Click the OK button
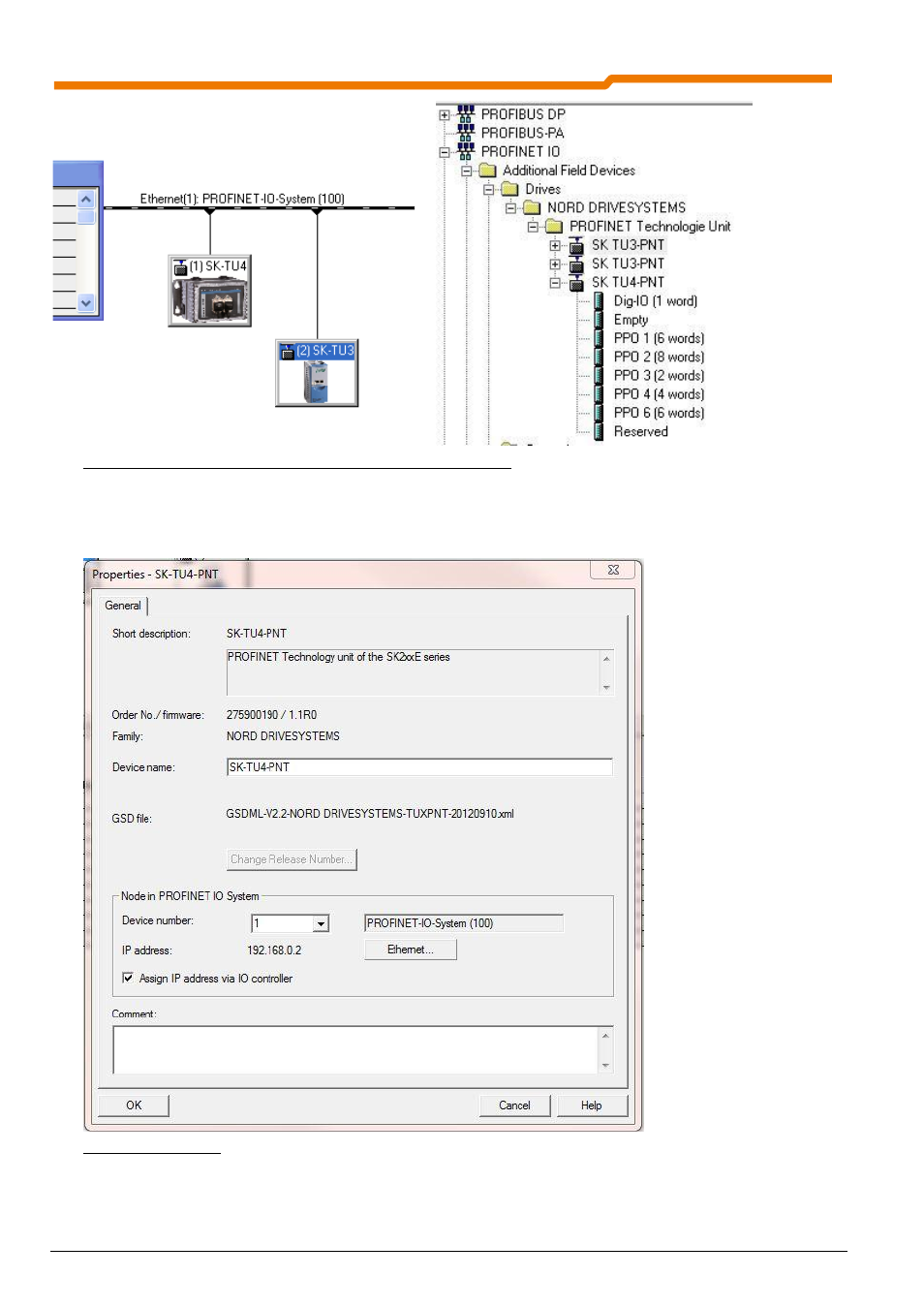The image size is (924, 1308). [x=134, y=1106]
